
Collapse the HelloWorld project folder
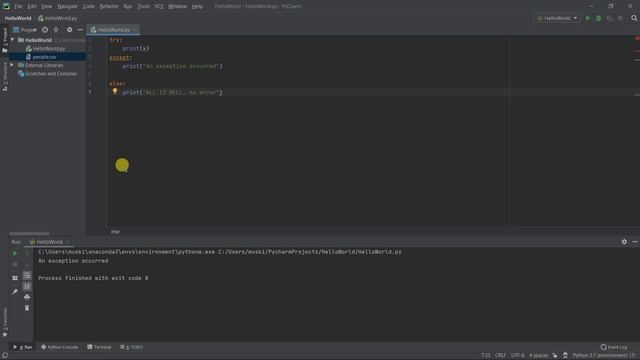pyautogui.click(x=13, y=40)
